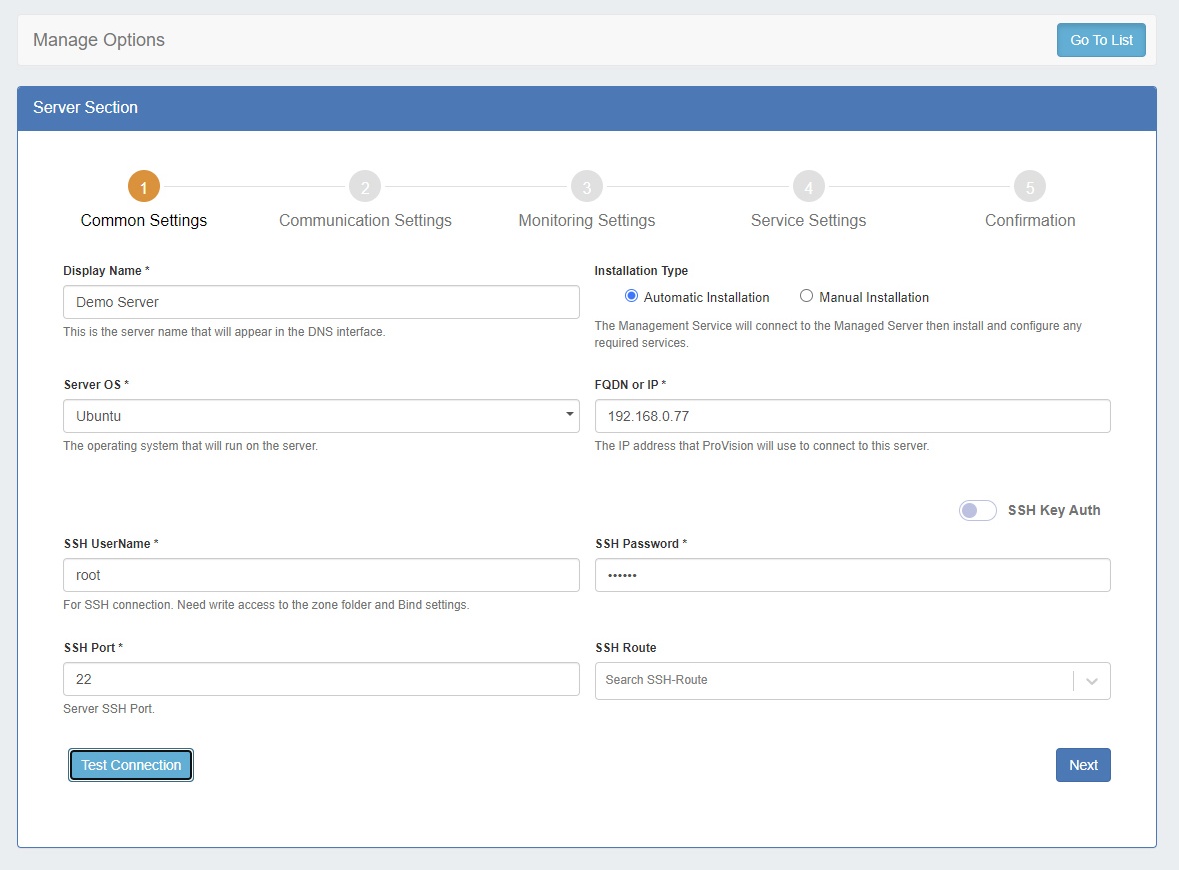
Task: Switch to Communication Settings step label
Action: click(x=365, y=220)
